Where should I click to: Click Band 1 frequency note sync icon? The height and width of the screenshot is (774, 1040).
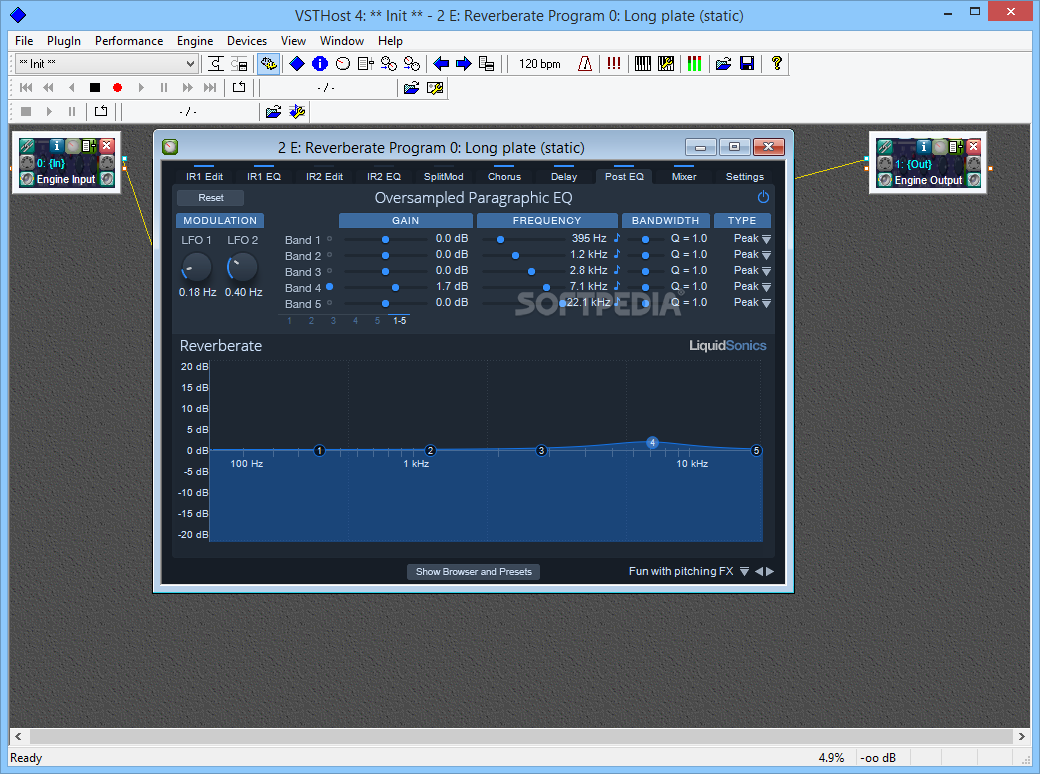click(x=617, y=238)
